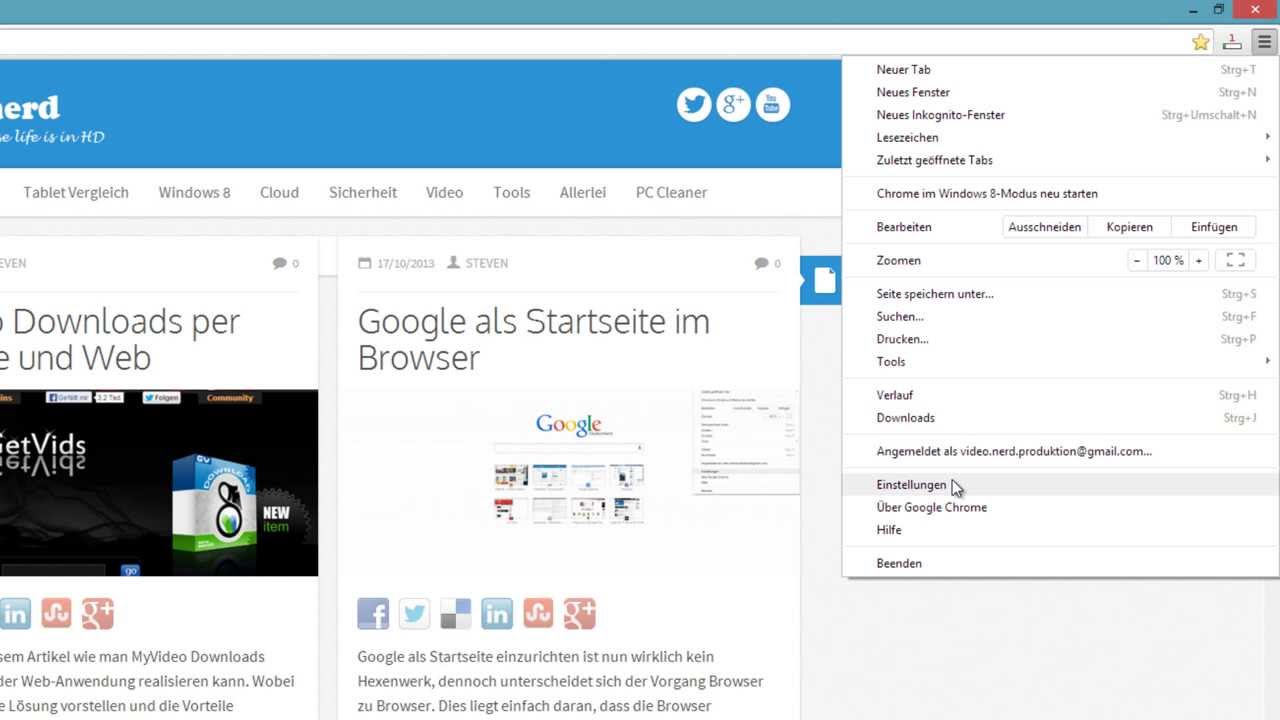Open Verlauf from menu

pyautogui.click(x=1061, y=395)
